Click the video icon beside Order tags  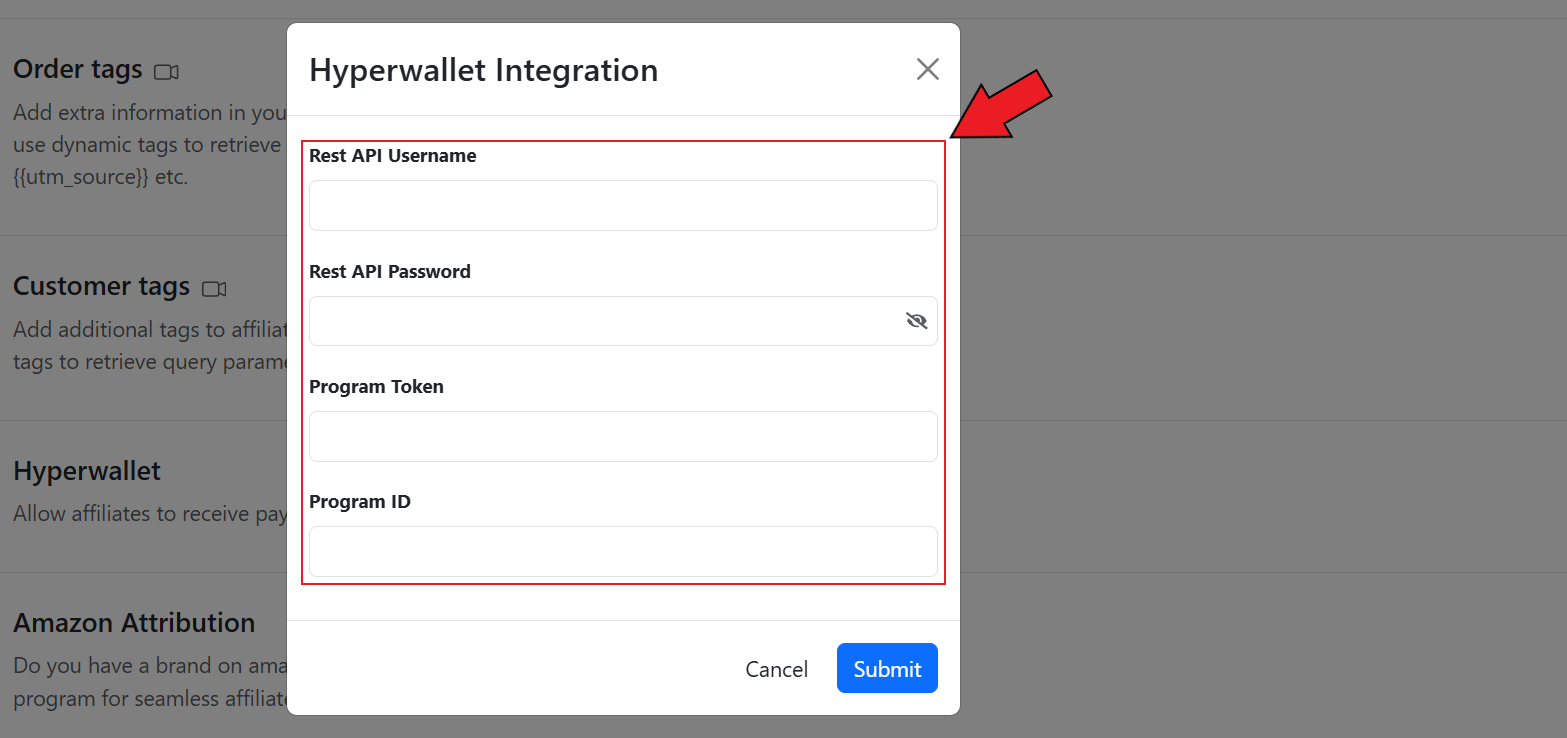click(166, 72)
